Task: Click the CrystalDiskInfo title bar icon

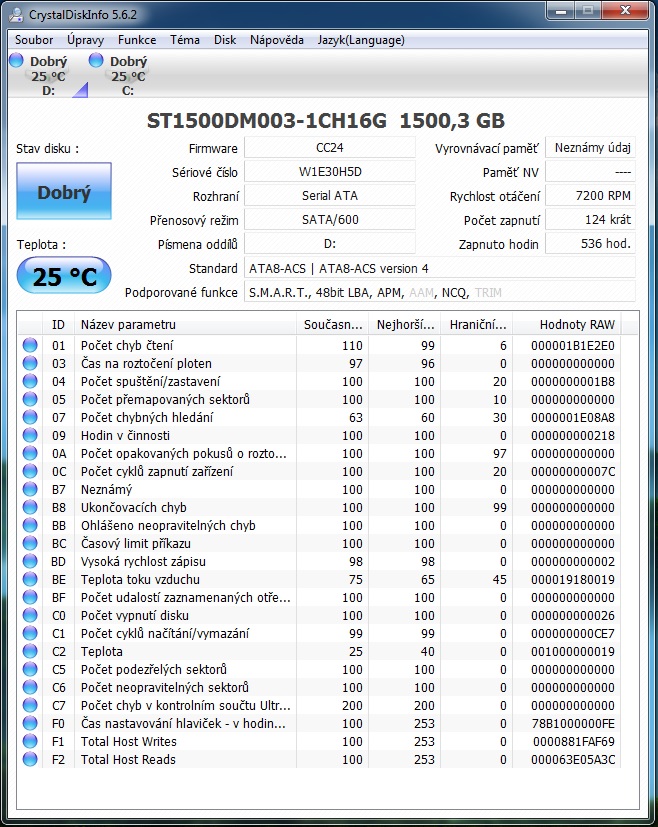Action: [x=16, y=14]
